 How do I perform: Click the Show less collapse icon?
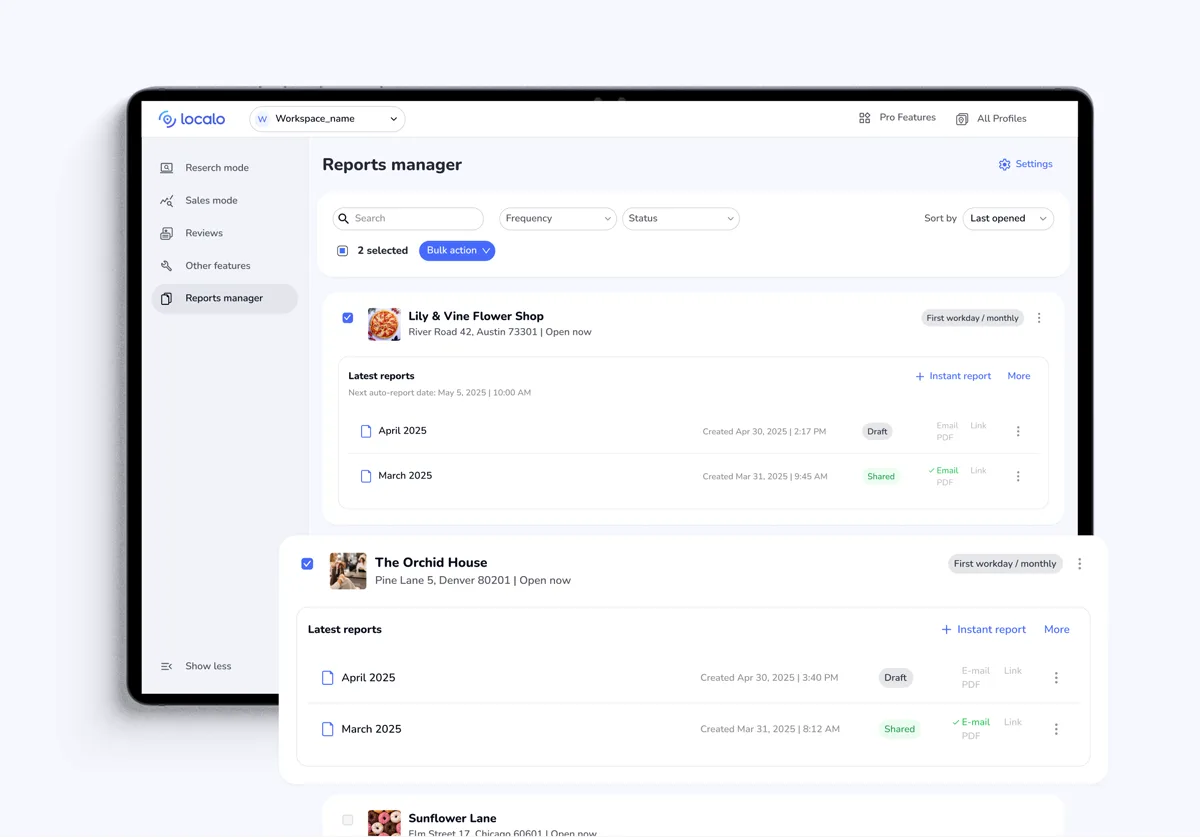[x=167, y=666]
